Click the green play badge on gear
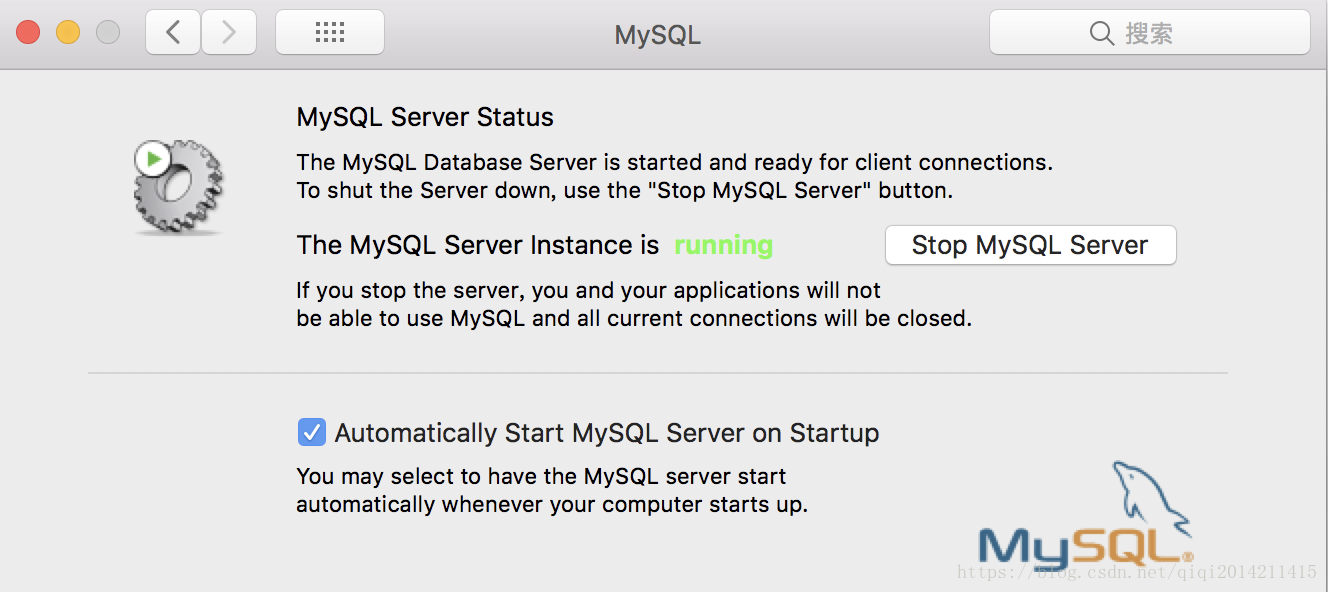 (152, 158)
